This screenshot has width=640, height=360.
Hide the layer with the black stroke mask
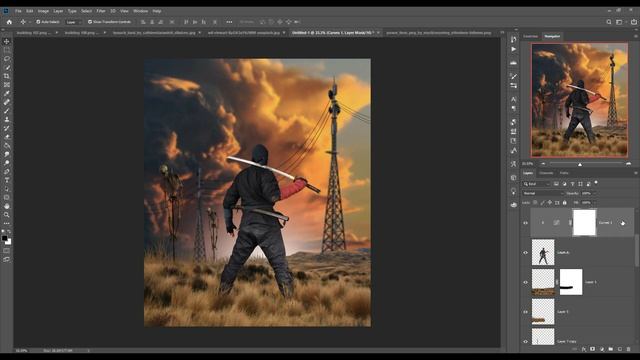coord(525,282)
